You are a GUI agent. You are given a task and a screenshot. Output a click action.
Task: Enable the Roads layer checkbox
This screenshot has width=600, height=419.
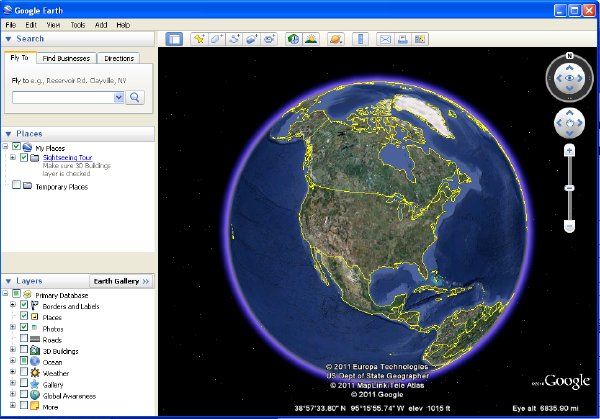[x=24, y=338]
